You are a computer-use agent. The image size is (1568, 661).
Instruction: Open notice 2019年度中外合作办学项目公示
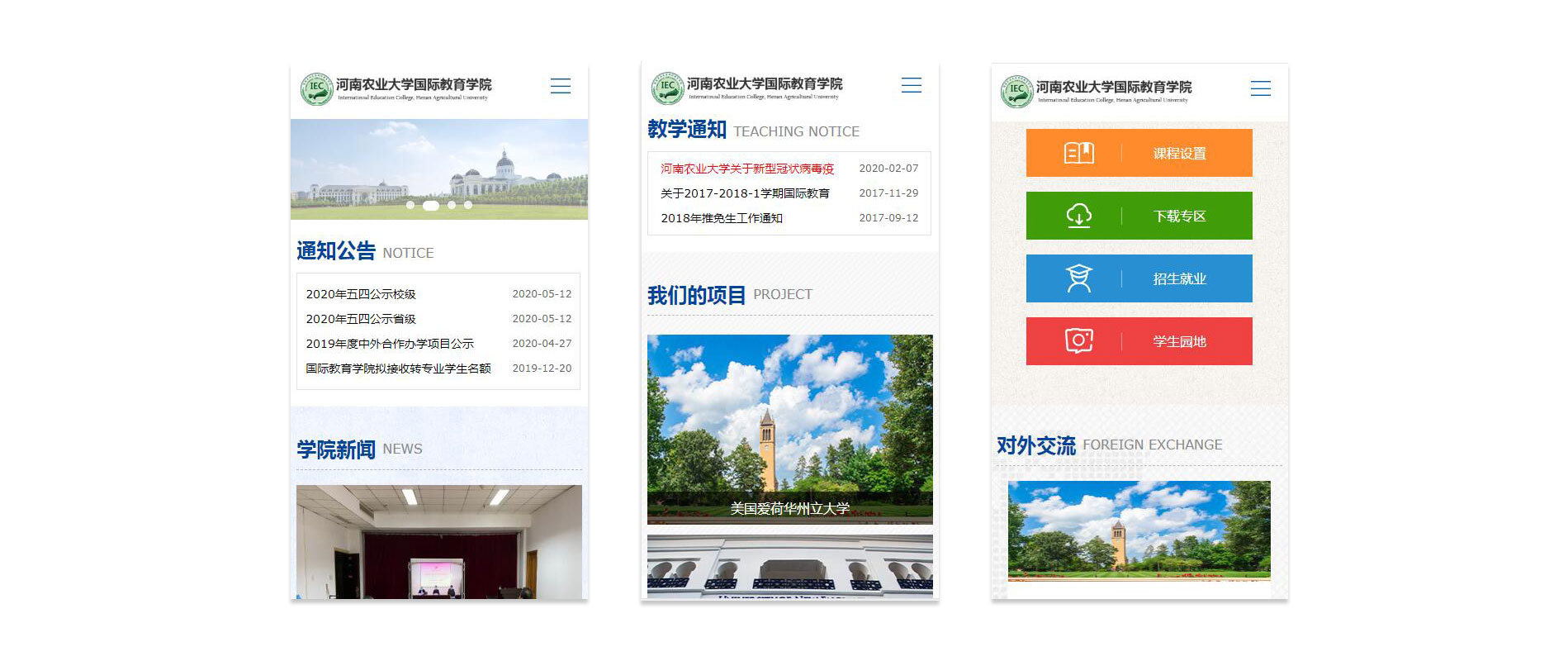[x=390, y=344]
